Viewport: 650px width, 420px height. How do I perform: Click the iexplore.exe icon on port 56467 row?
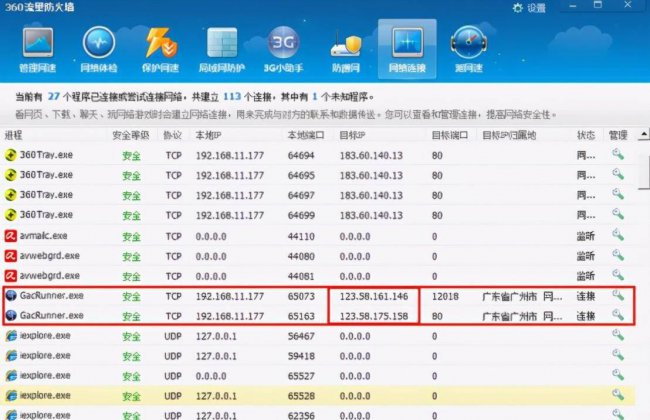pos(11,335)
